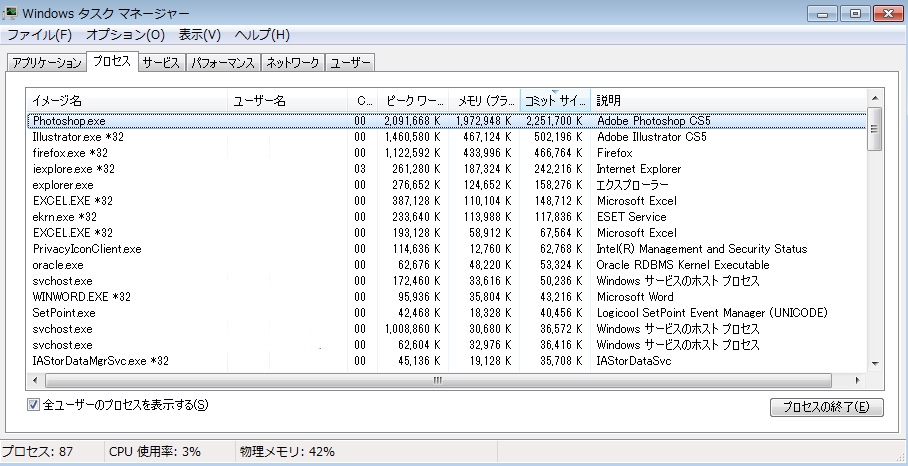908x466 pixels.
Task: Click the Task Manager title bar icon
Action: (x=9, y=13)
